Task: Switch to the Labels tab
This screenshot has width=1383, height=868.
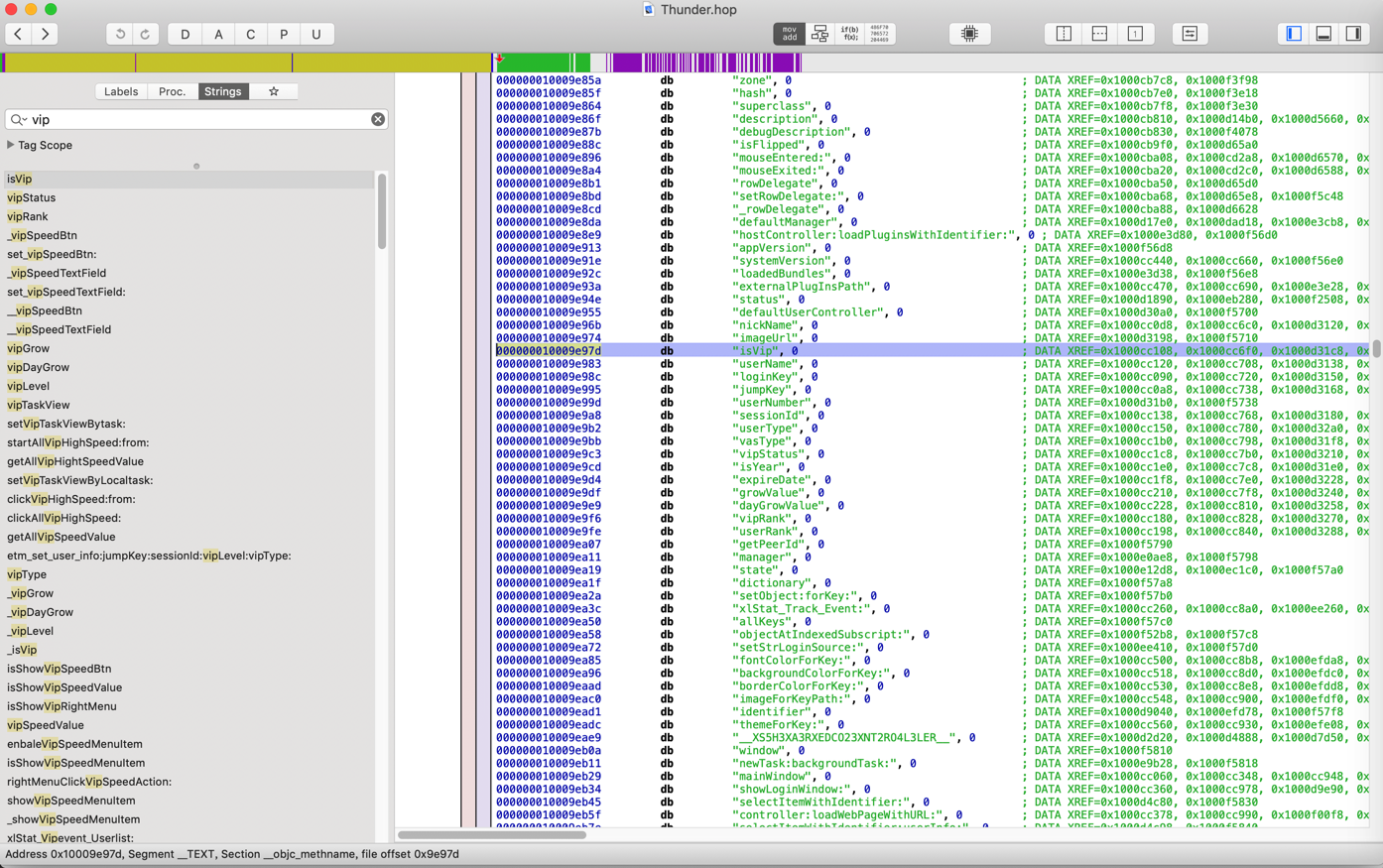Action: (121, 91)
